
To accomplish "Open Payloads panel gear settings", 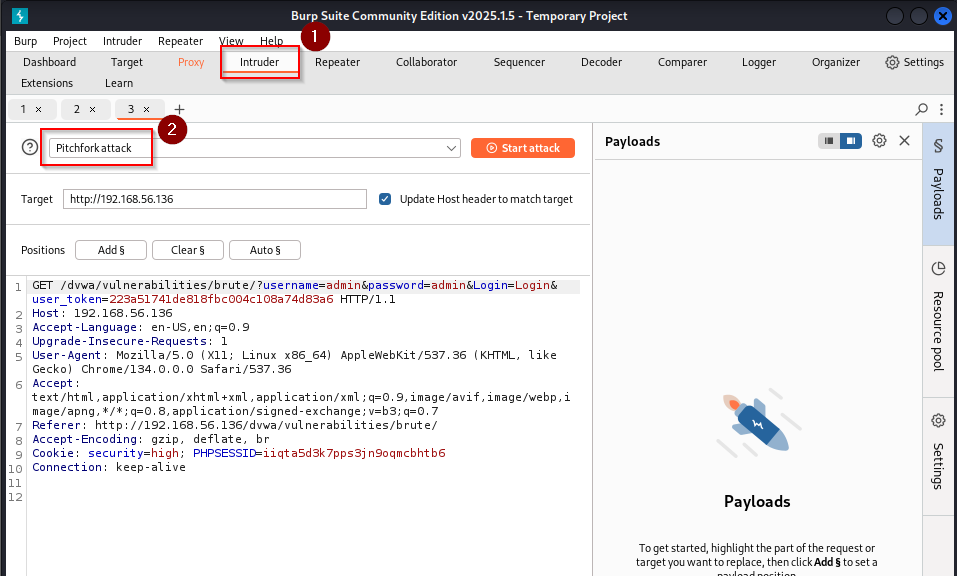I will (x=879, y=141).
